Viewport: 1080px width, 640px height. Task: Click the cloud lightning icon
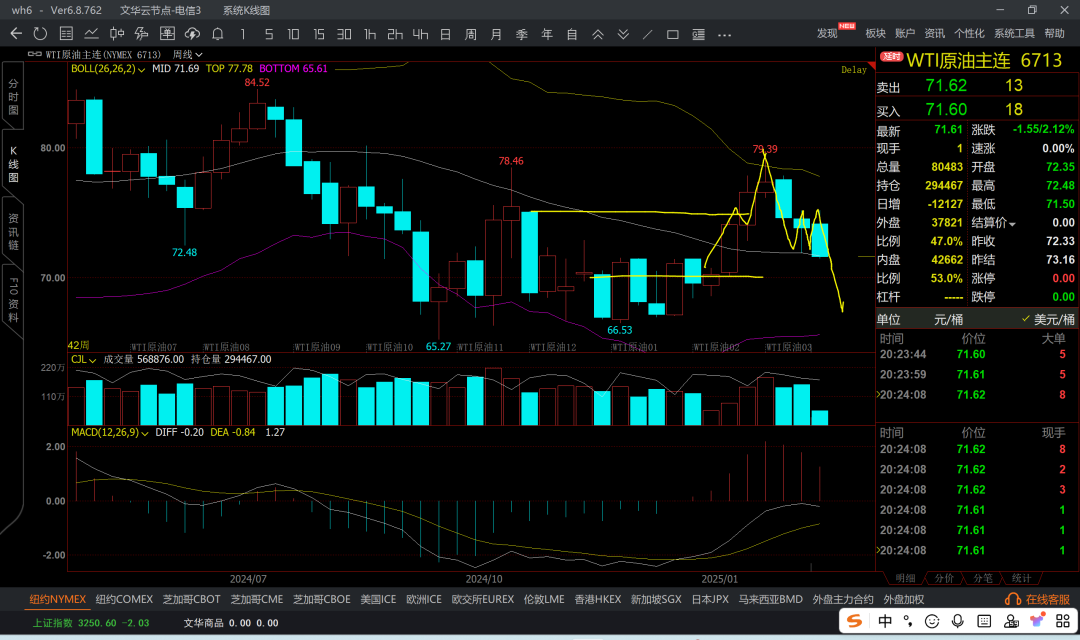click(x=192, y=34)
